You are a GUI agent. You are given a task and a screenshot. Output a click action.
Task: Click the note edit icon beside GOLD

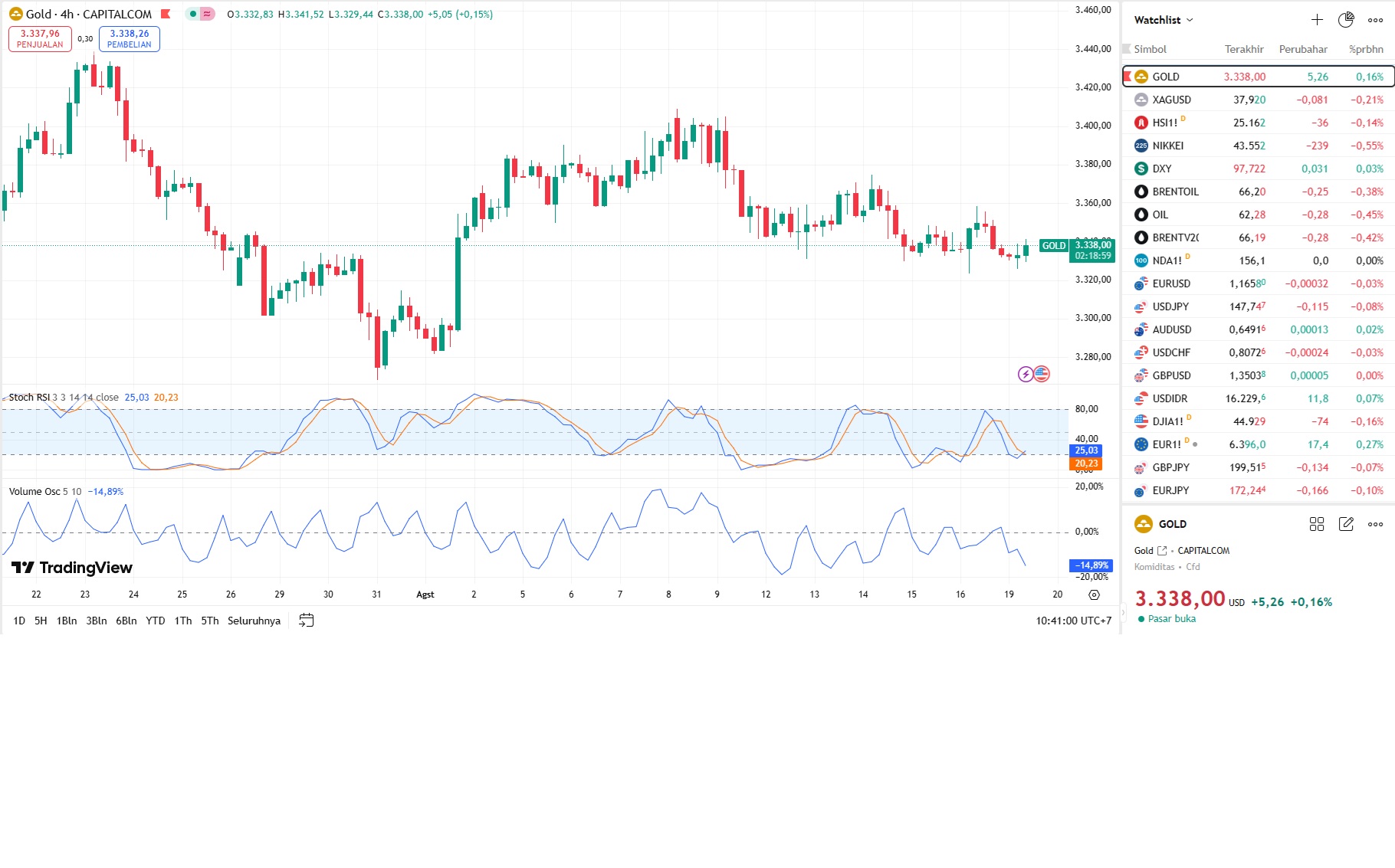pyautogui.click(x=1346, y=524)
